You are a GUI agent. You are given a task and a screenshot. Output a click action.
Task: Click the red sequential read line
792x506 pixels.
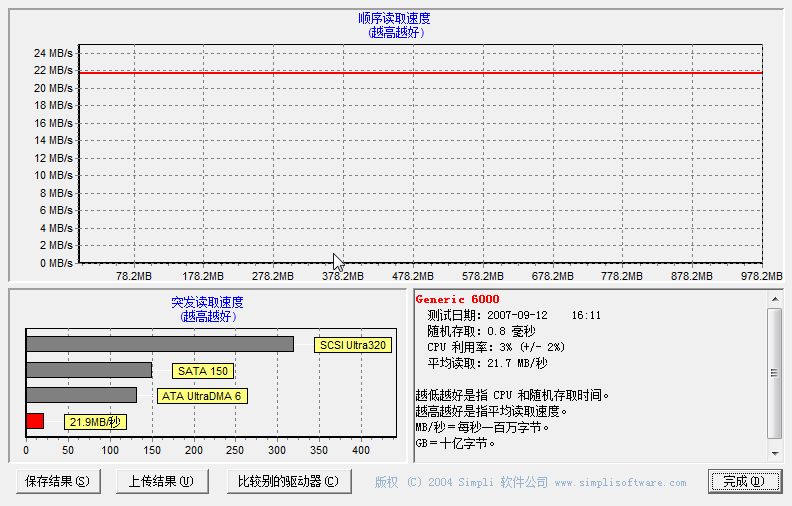(x=421, y=73)
